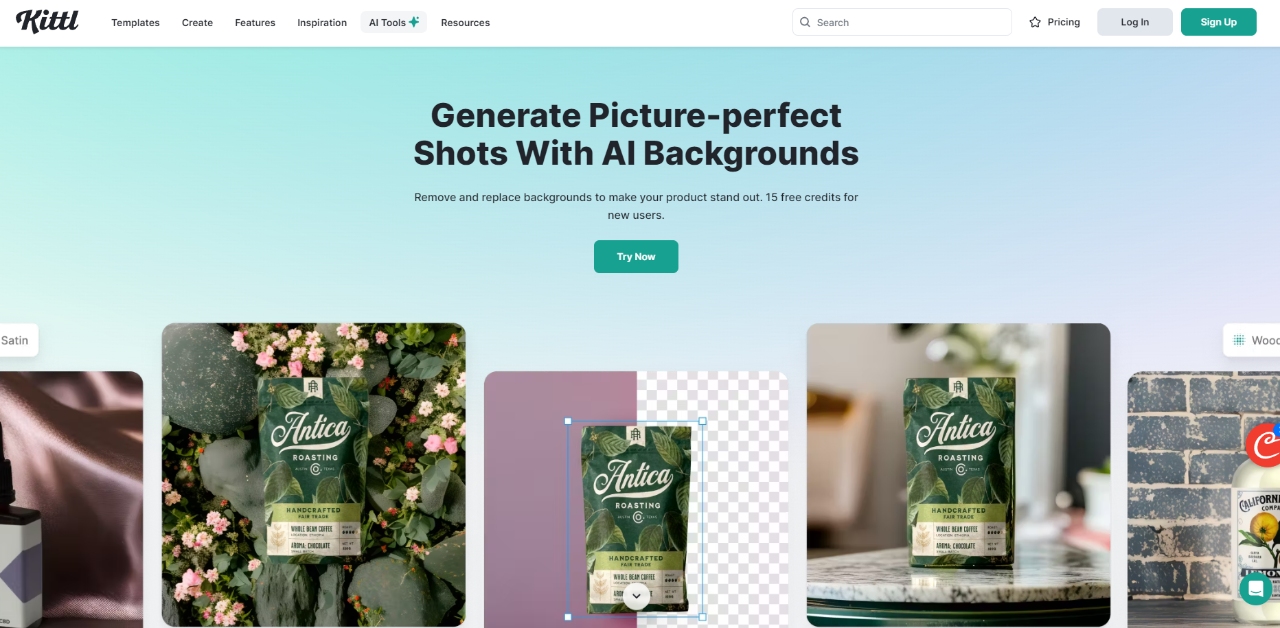
Task: Click the top-left selection handle on coffee bag
Action: (x=568, y=421)
